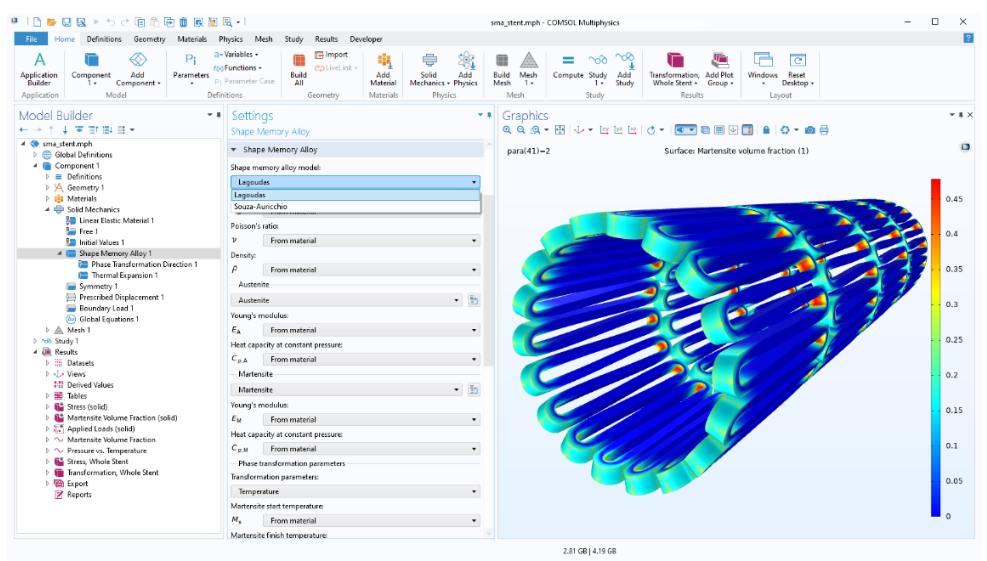Toggle the view lock icon
The image size is (987, 561).
coord(766,130)
